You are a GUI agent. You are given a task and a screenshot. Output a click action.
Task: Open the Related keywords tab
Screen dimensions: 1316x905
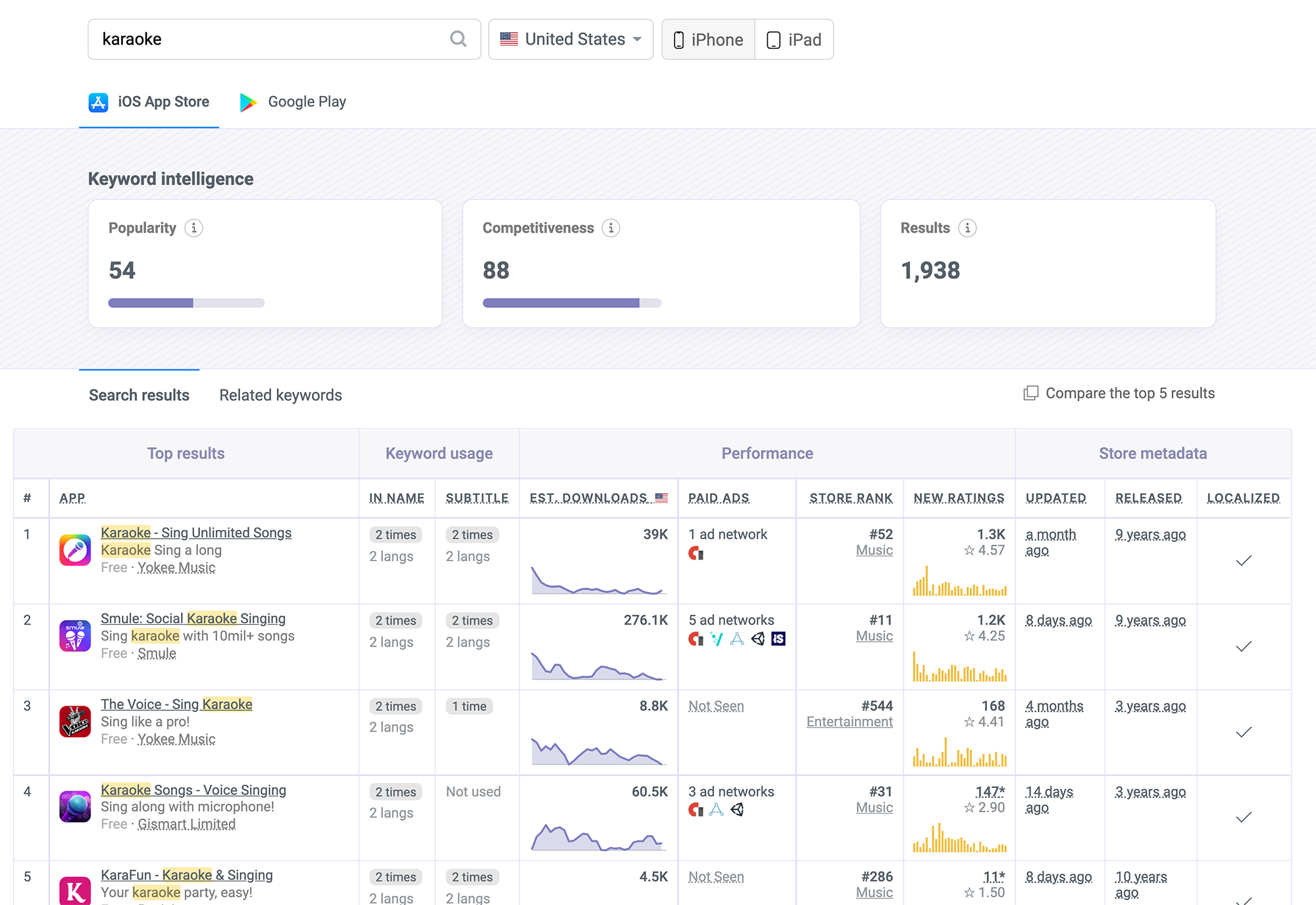click(x=280, y=395)
